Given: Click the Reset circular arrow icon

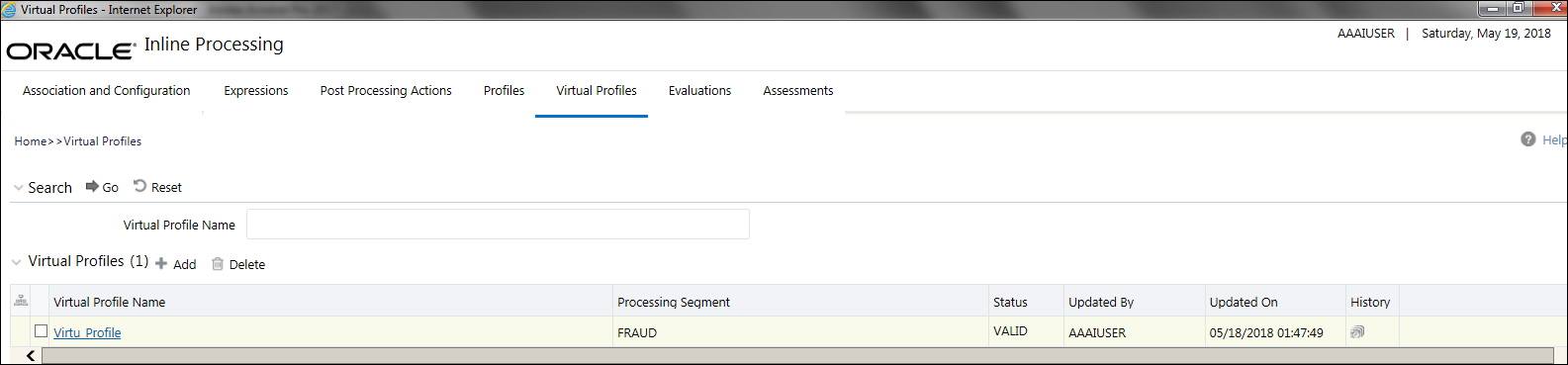Looking at the screenshot, I should point(140,186).
